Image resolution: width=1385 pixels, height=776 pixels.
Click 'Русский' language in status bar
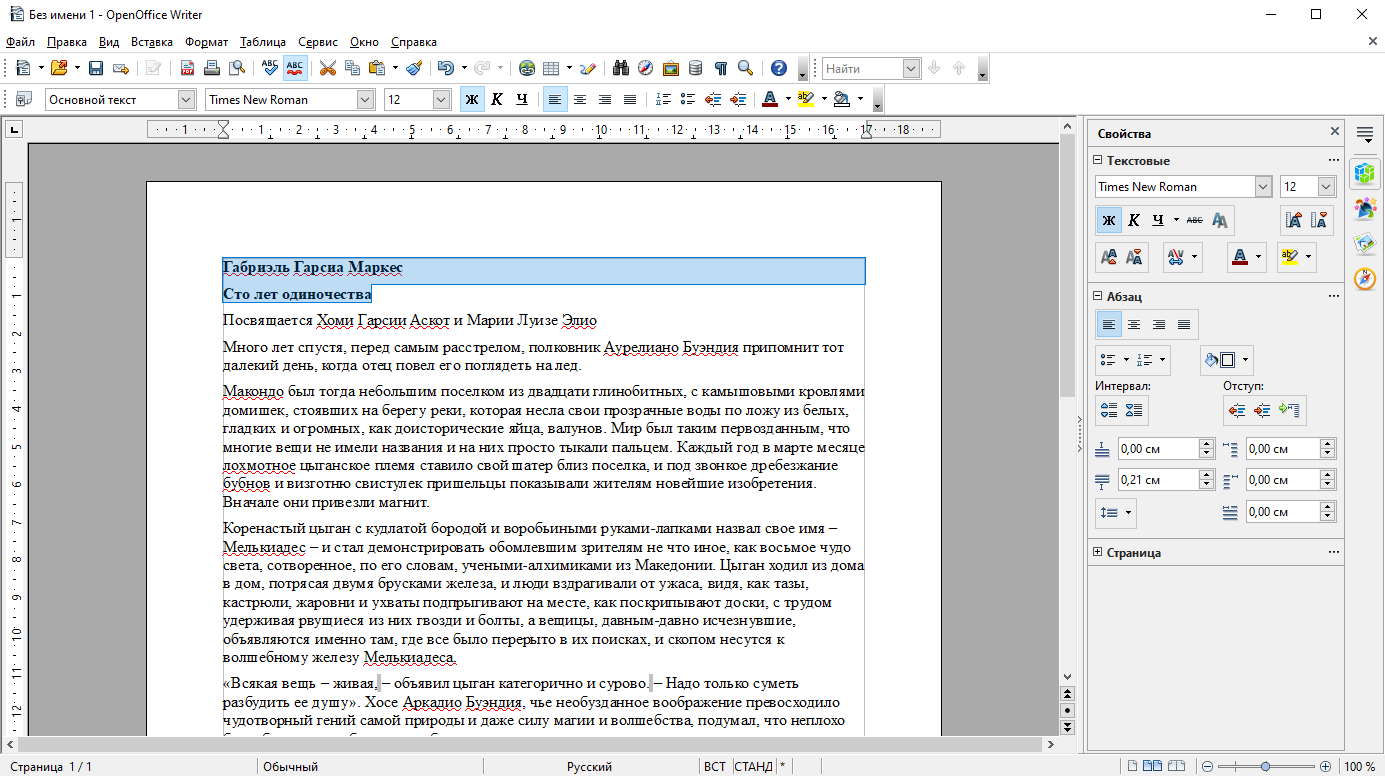point(589,766)
